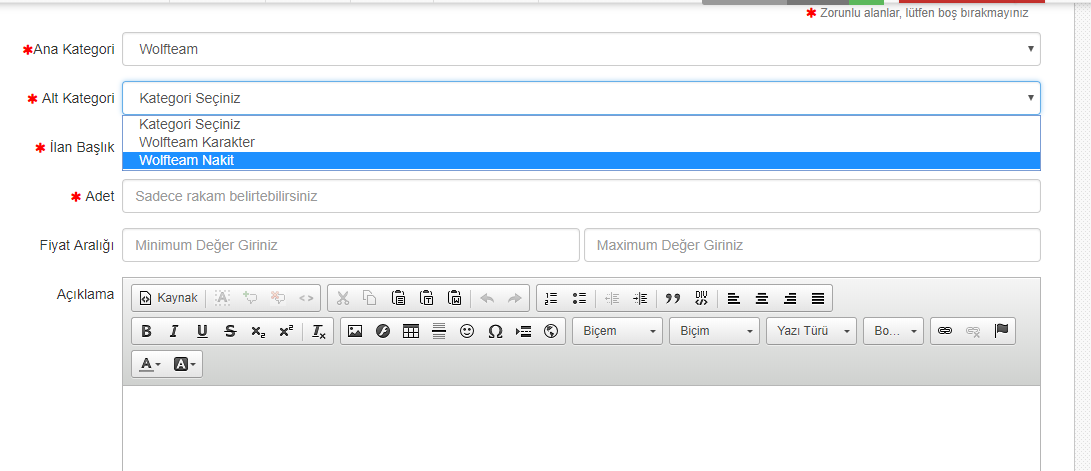Choose Wolfteam Karakter from the list
Image resolution: width=1091 pixels, height=471 pixels.
tap(582, 143)
